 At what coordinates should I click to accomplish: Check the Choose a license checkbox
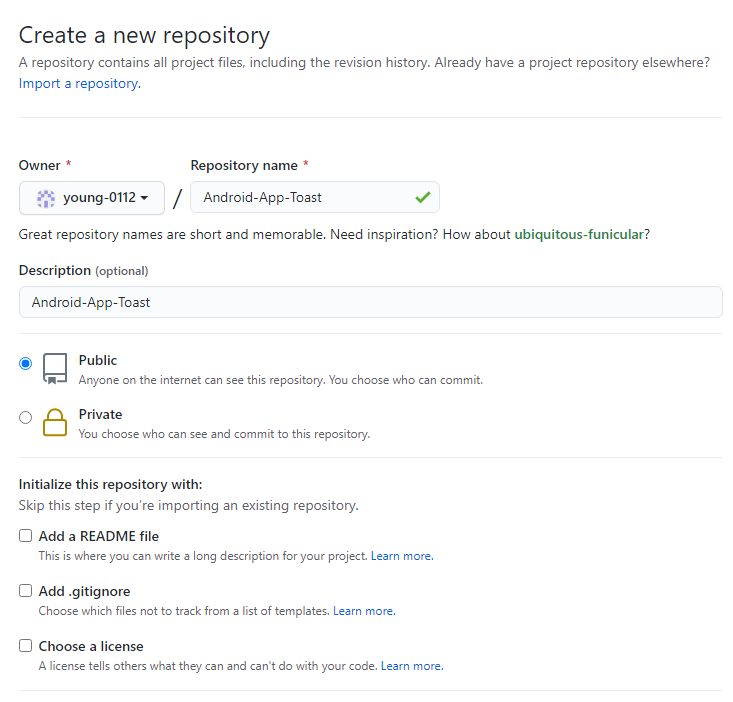[26, 646]
